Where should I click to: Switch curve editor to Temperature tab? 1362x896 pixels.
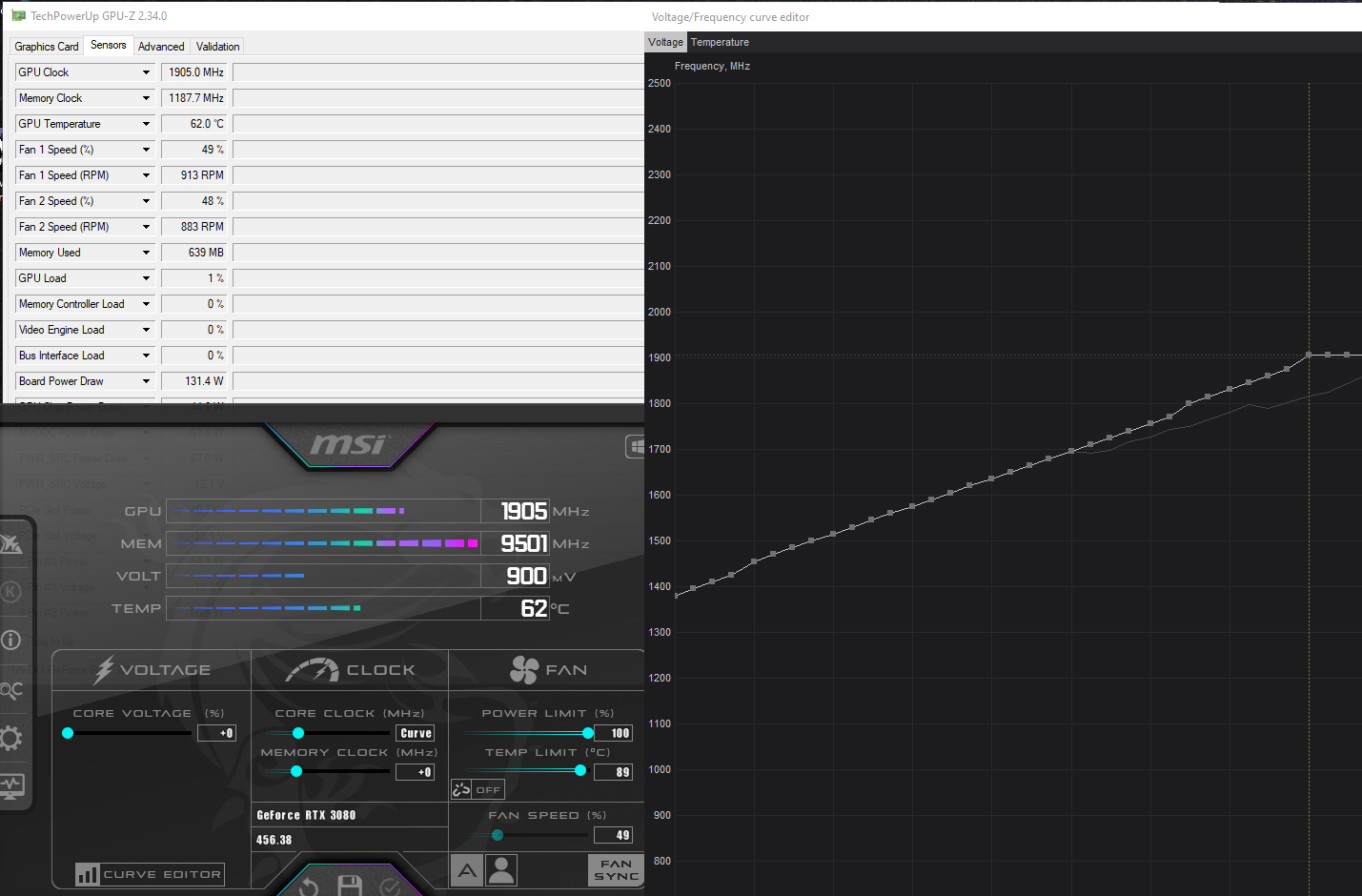coord(720,42)
